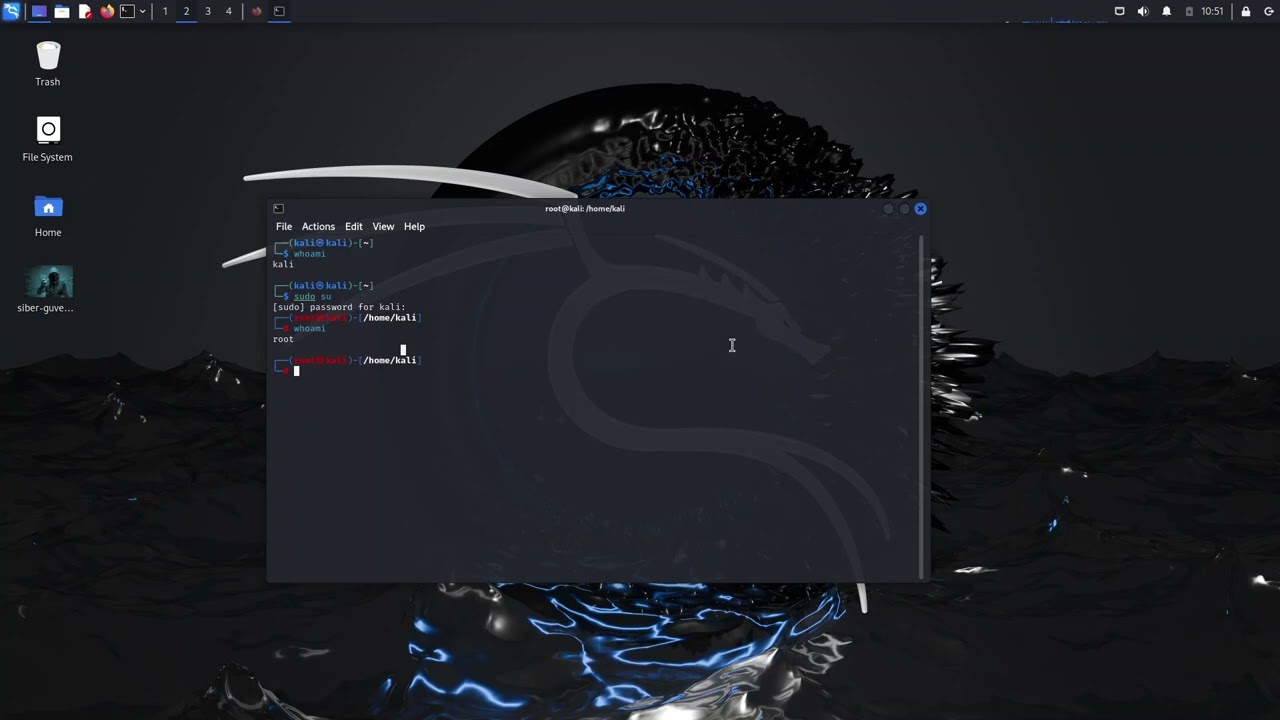Switch to workspace 3

pos(207,11)
